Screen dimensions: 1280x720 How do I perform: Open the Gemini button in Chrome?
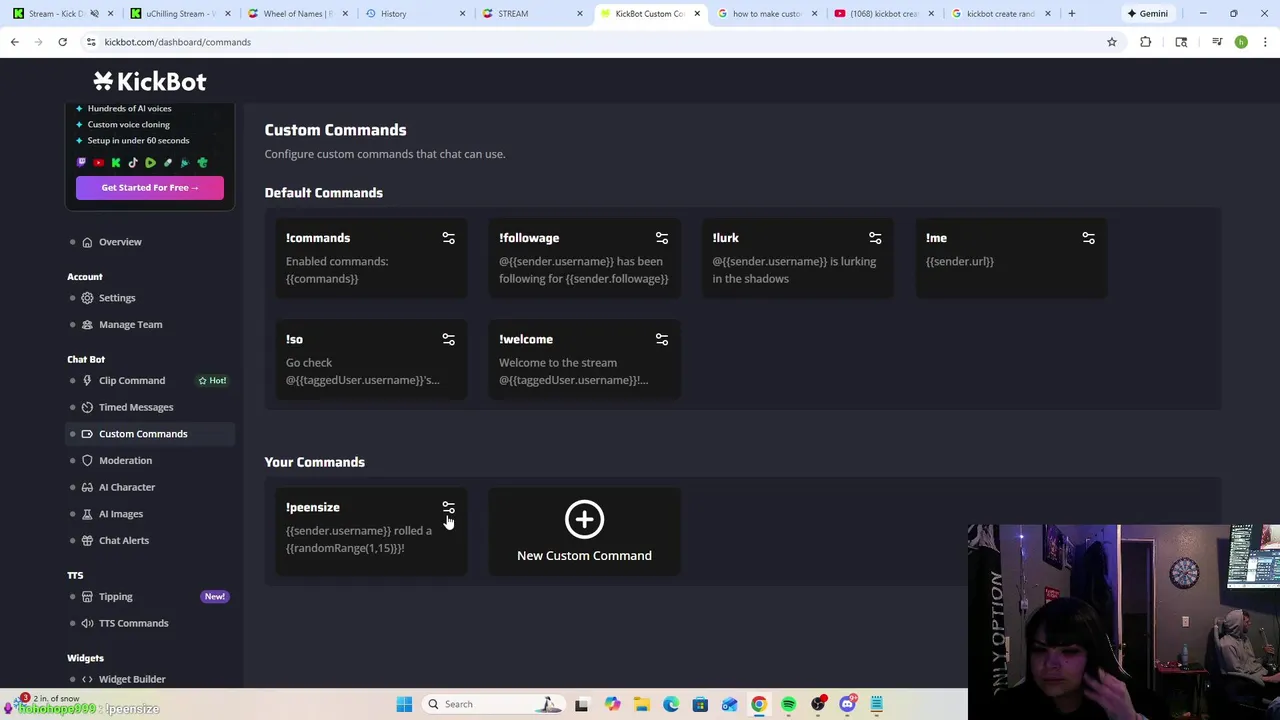pos(1147,14)
